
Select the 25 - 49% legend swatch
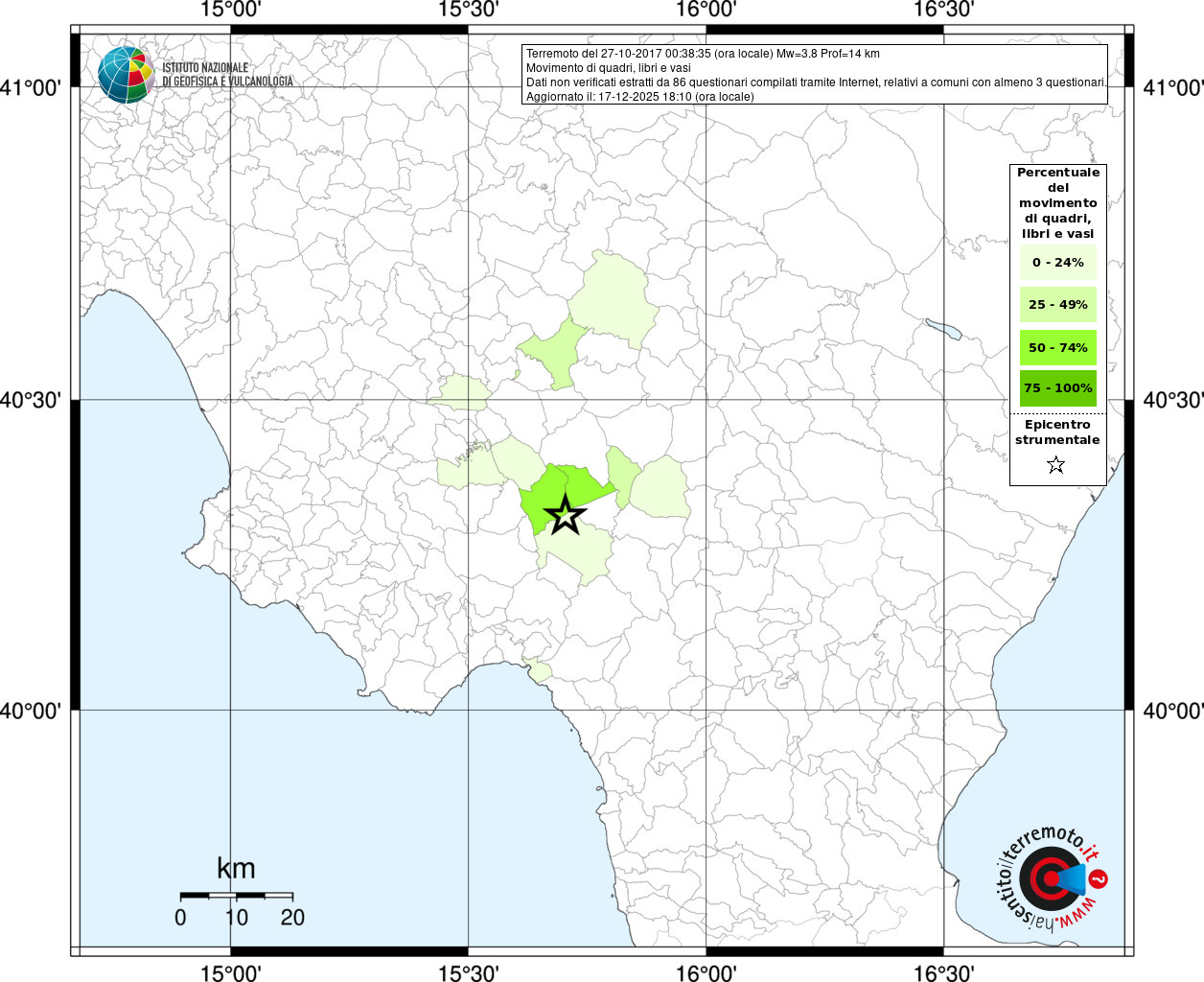click(x=1057, y=304)
